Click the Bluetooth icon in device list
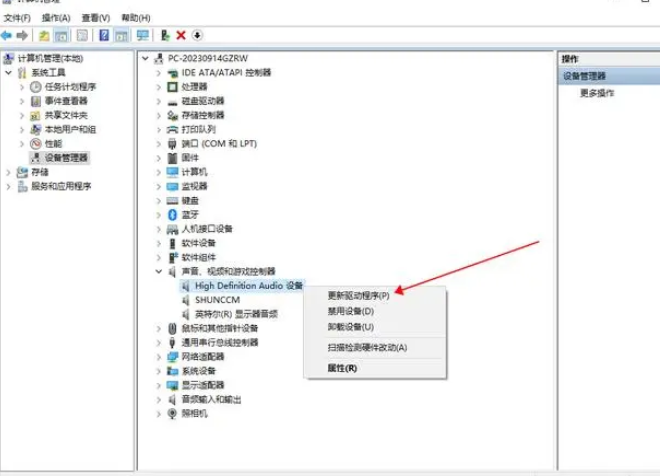Image resolution: width=660 pixels, height=476 pixels. pos(172,215)
